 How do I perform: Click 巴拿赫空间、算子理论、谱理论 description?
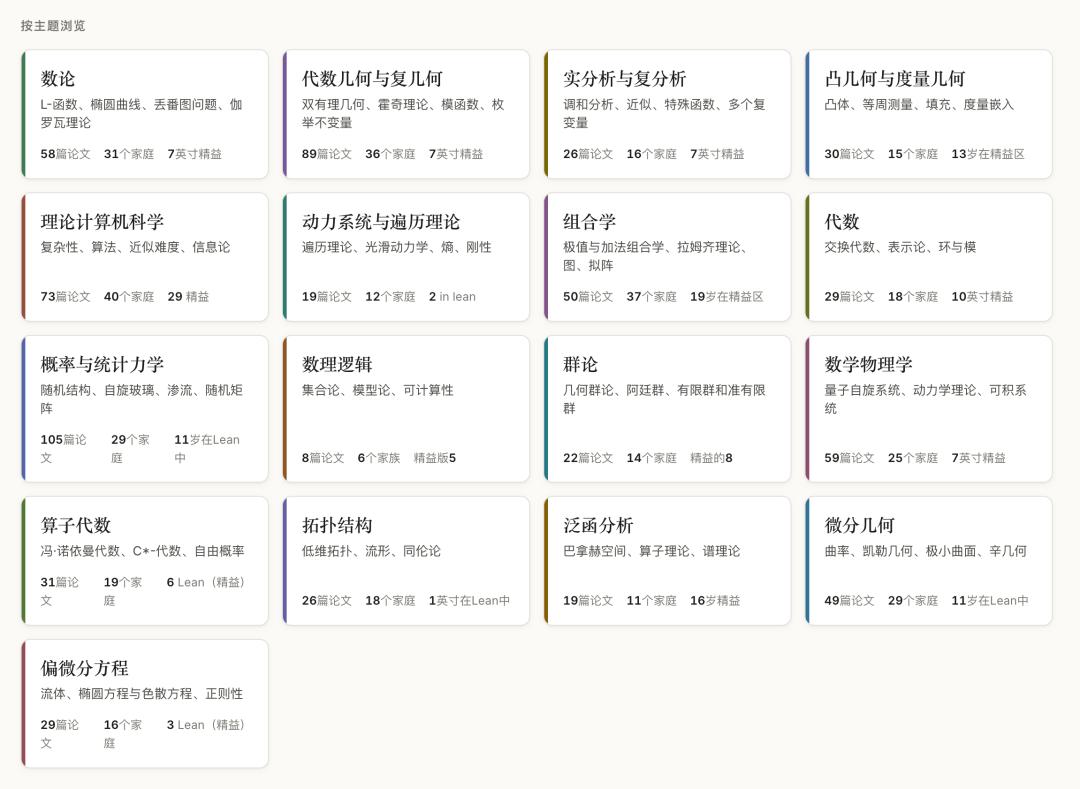pos(652,551)
